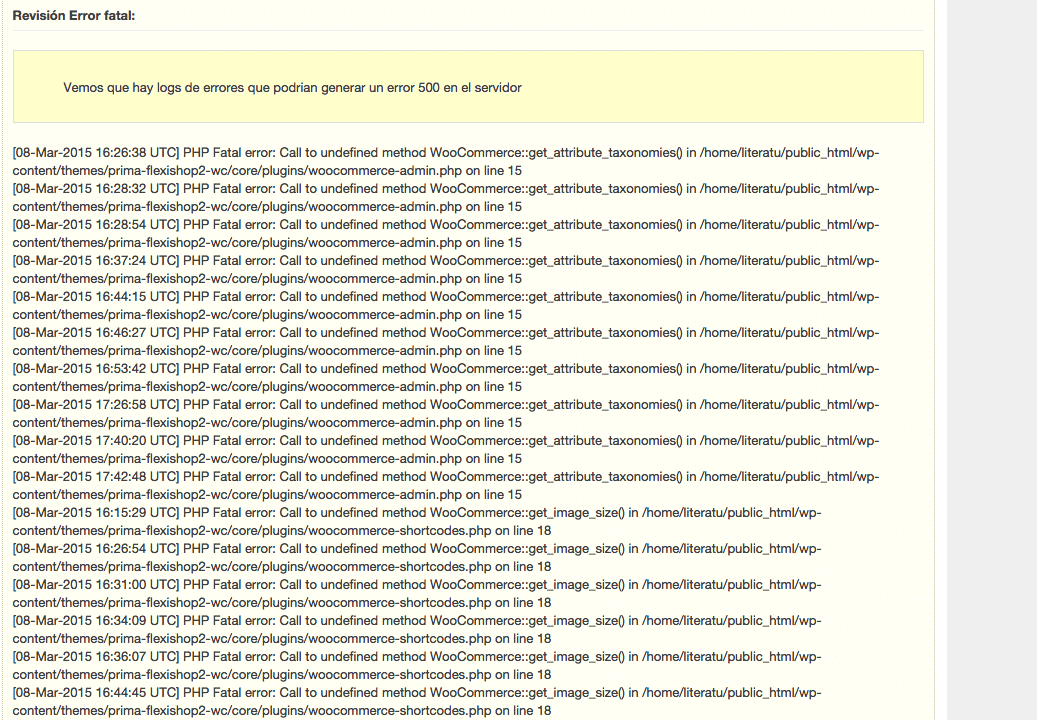Select log entry timestamped 17:40:20 UTC
The height and width of the screenshot is (720, 1037).
(x=446, y=450)
